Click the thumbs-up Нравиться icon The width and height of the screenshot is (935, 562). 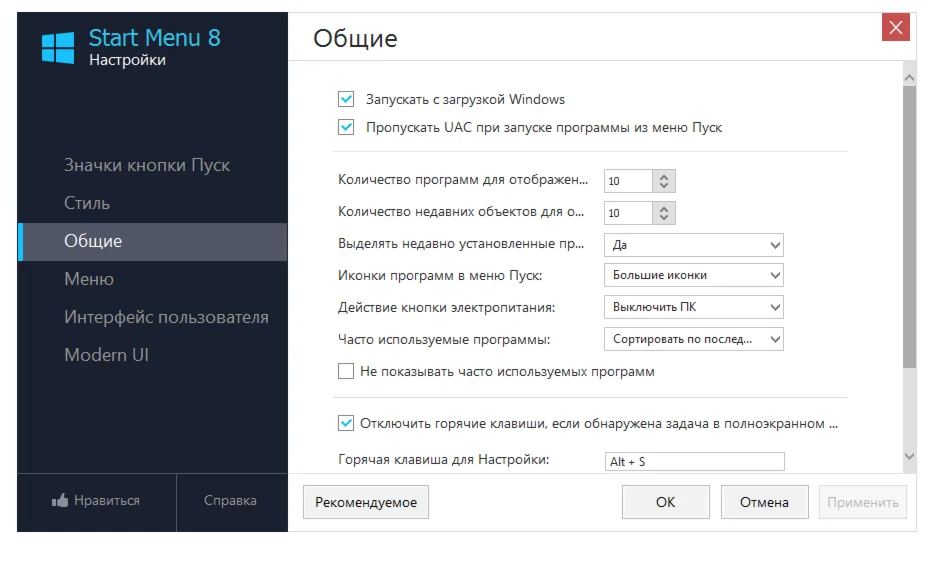pyautogui.click(x=60, y=500)
